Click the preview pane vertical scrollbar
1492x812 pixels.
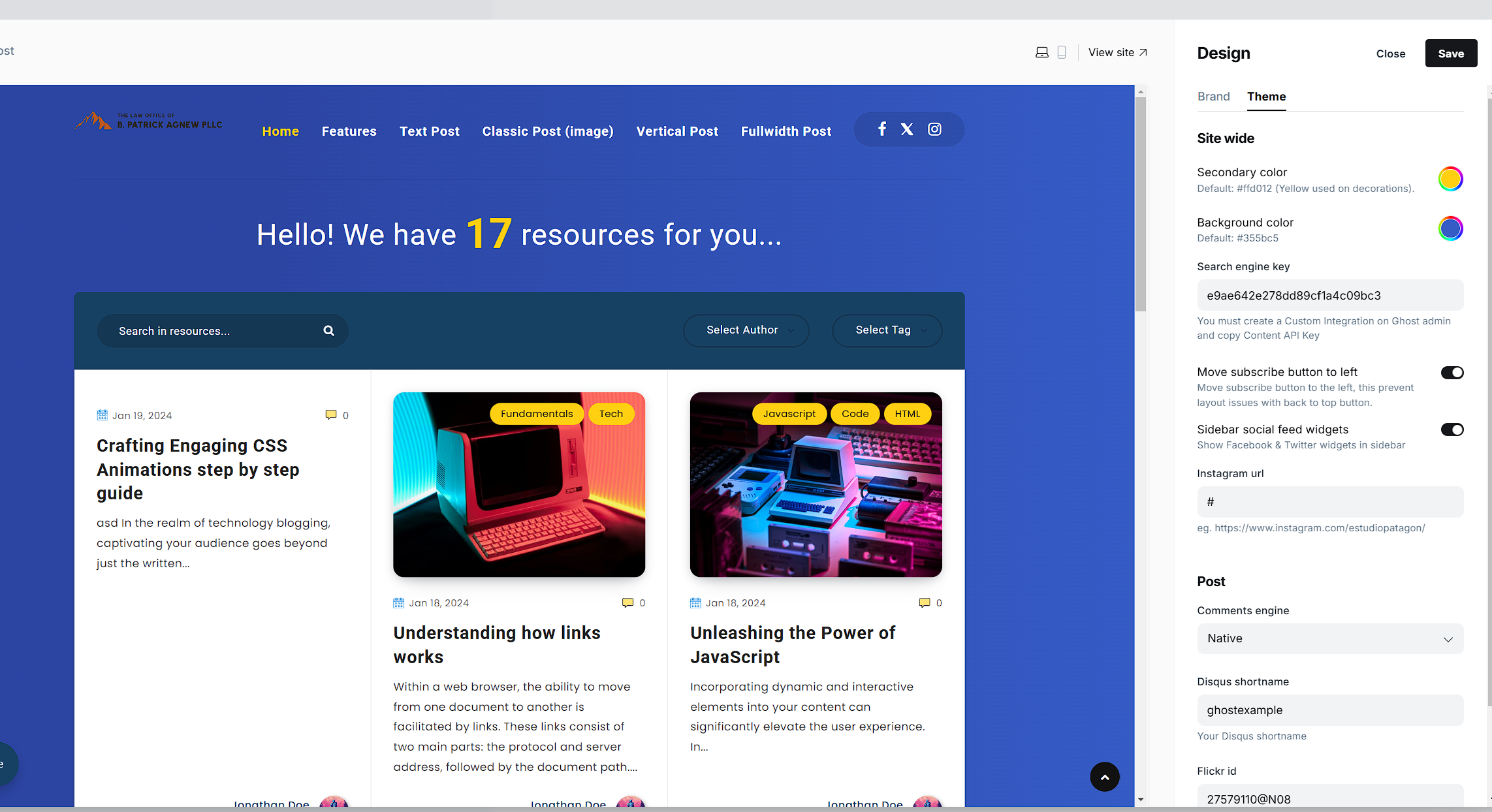click(1141, 204)
